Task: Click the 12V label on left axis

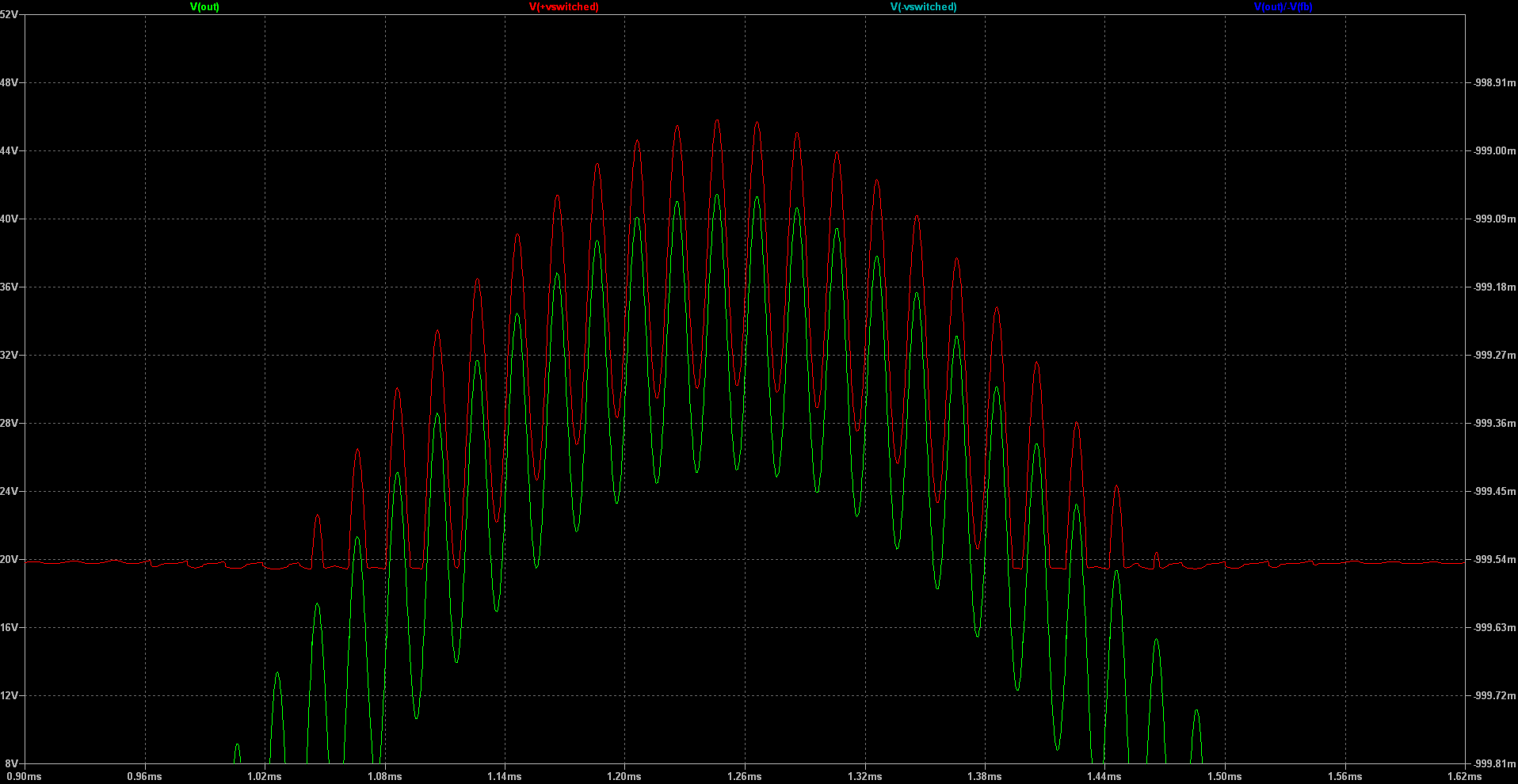Action: tap(9, 695)
